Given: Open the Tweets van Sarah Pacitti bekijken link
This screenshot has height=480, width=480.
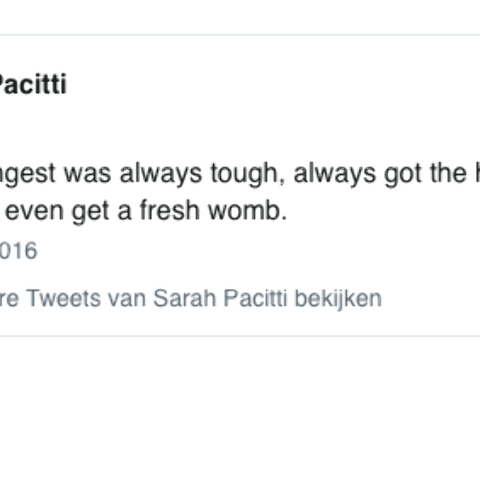Looking at the screenshot, I should (x=191, y=298).
